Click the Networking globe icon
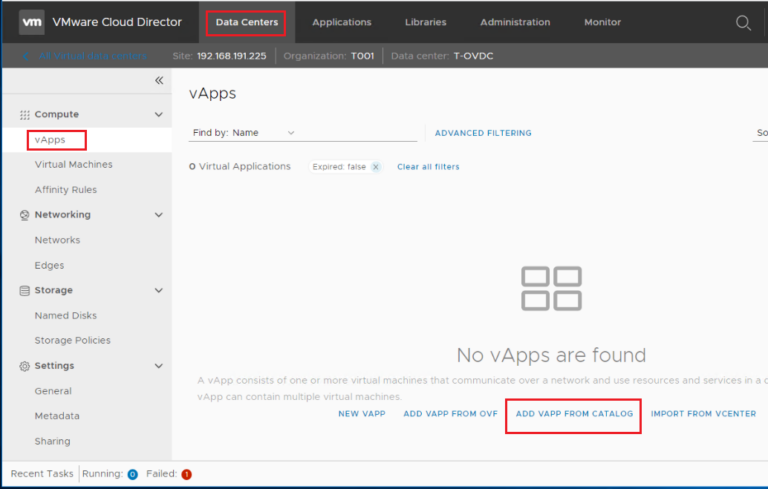This screenshot has width=768, height=489. (x=24, y=215)
